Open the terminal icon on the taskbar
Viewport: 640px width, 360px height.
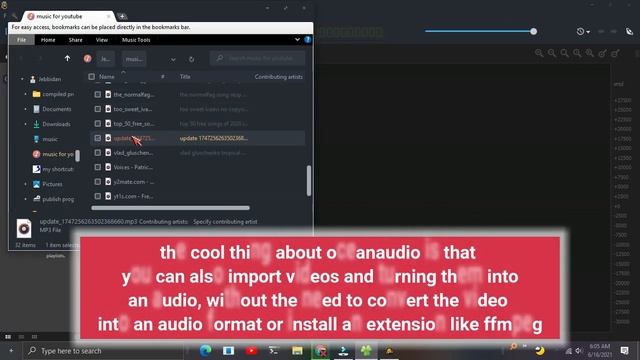[274, 350]
